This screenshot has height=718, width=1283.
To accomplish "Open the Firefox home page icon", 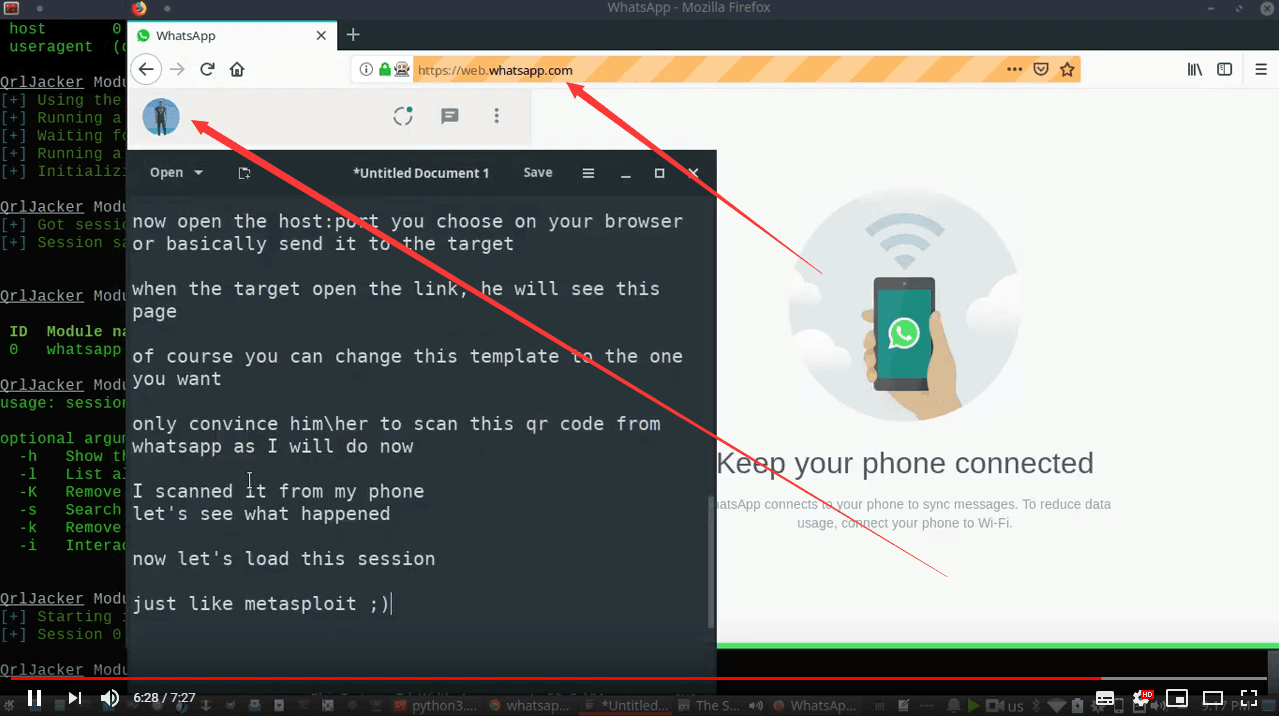I will [237, 69].
